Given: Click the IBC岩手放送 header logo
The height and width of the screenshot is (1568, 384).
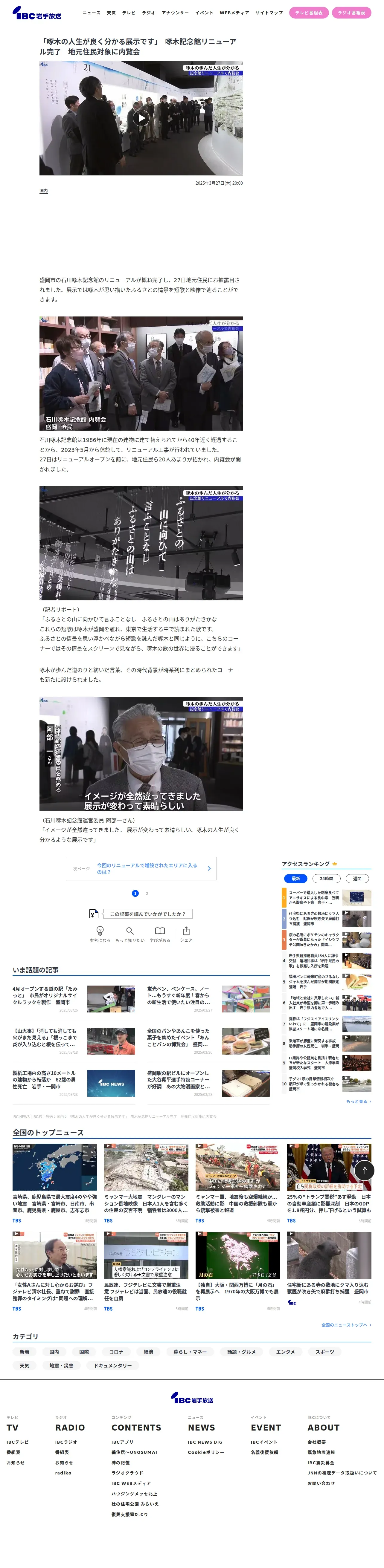Looking at the screenshot, I should click(36, 13).
